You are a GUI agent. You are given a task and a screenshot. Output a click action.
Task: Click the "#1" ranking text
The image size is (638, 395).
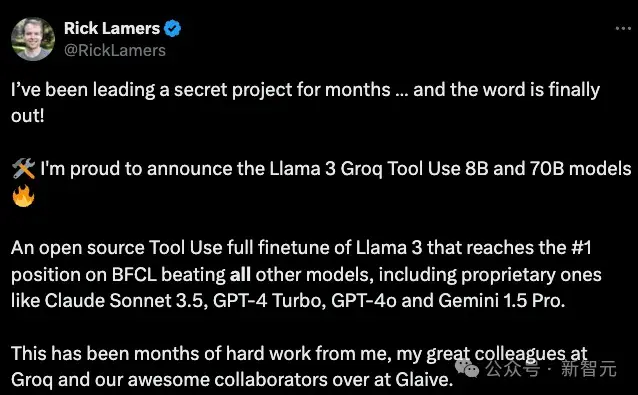coord(581,248)
